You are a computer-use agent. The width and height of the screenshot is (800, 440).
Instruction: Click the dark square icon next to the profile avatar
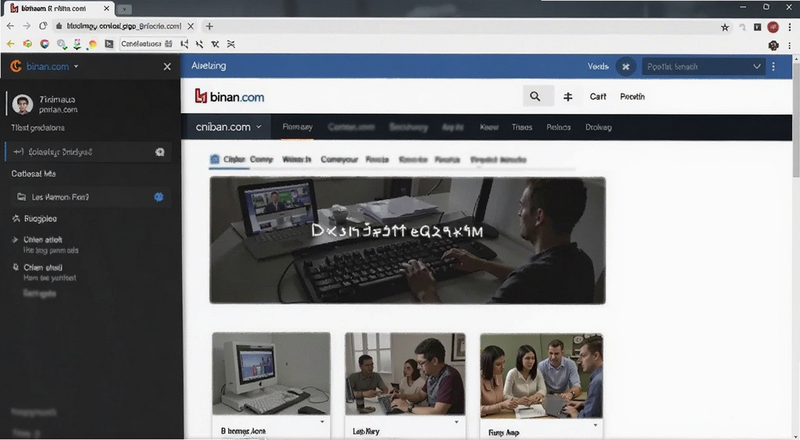point(757,27)
